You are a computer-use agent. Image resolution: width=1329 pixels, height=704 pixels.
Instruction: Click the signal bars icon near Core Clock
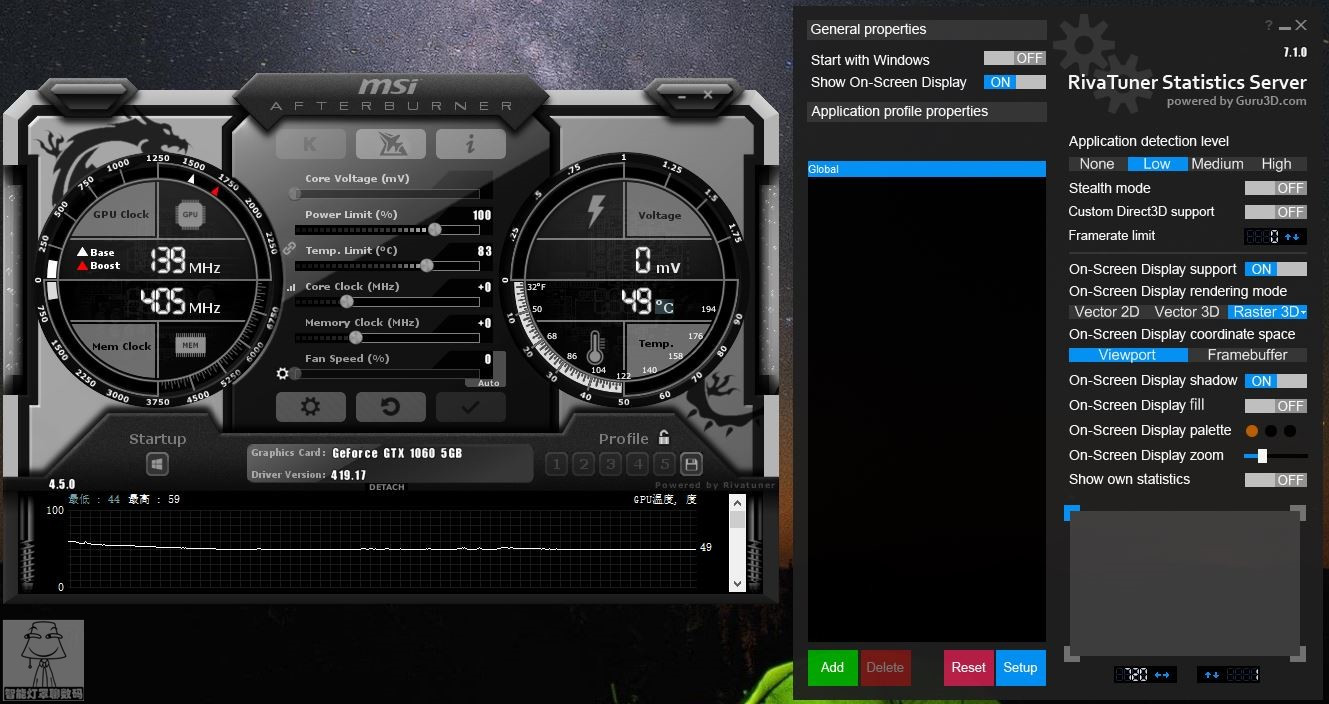[x=291, y=287]
